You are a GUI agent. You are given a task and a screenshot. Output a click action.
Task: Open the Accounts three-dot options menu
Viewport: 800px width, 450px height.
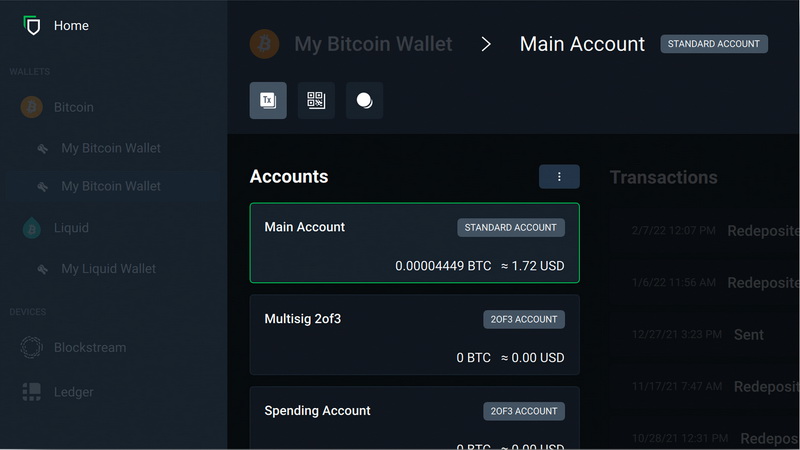click(559, 177)
